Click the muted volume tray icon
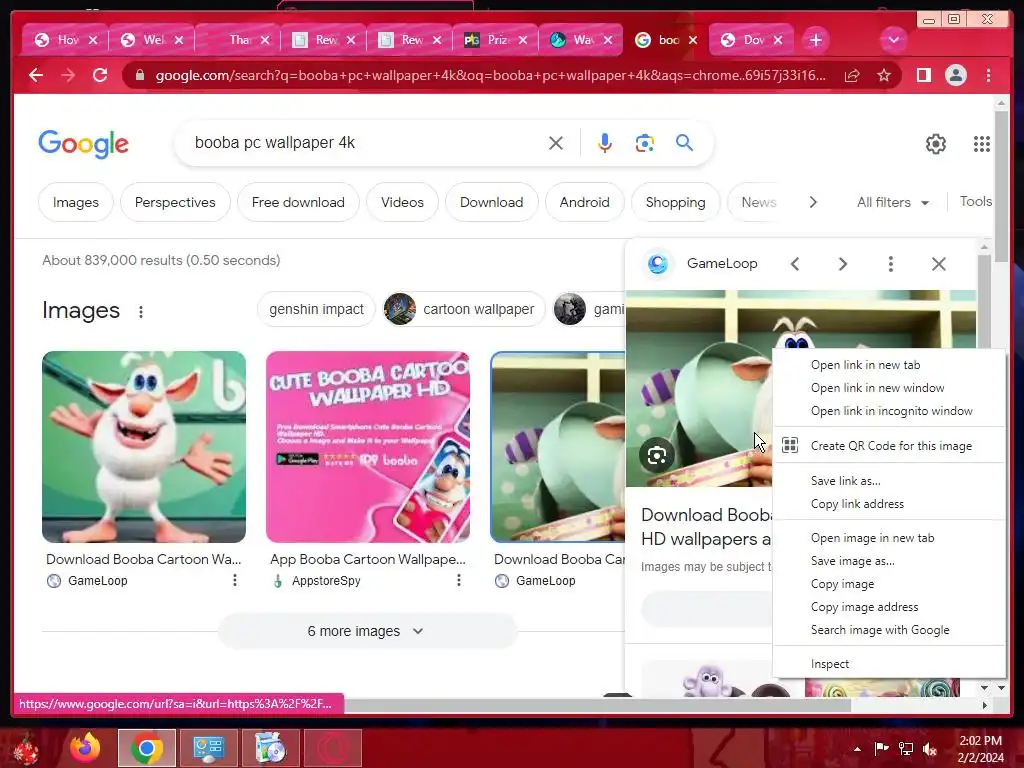1024x768 pixels. [x=929, y=748]
